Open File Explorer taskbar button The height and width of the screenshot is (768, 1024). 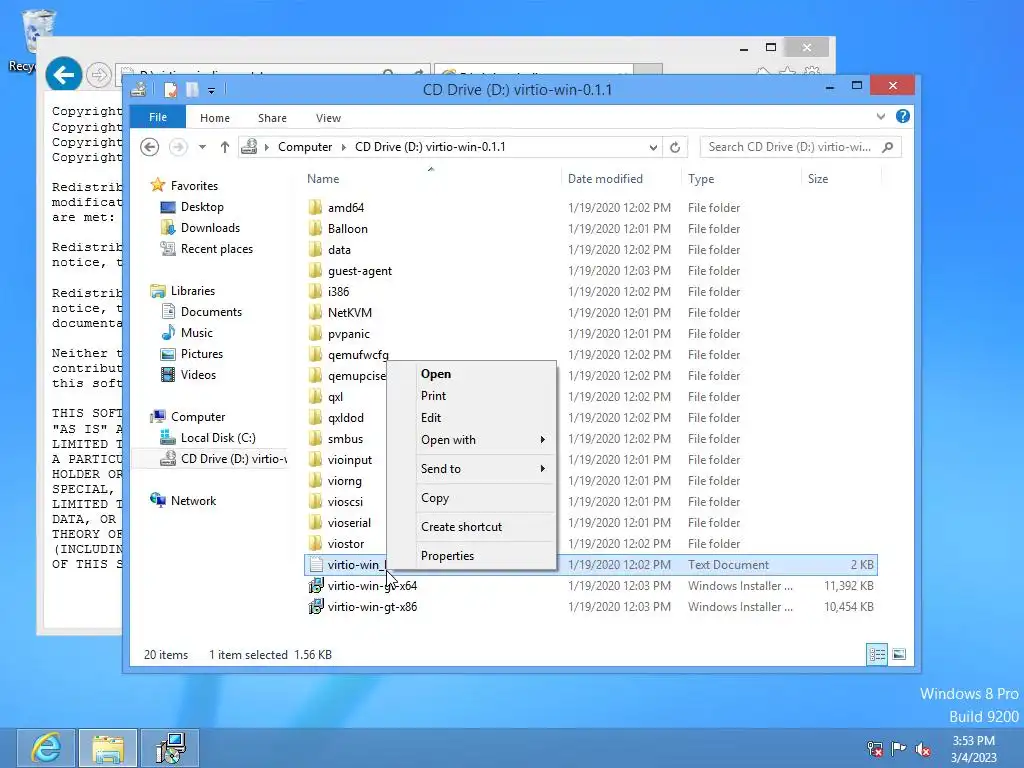click(108, 748)
